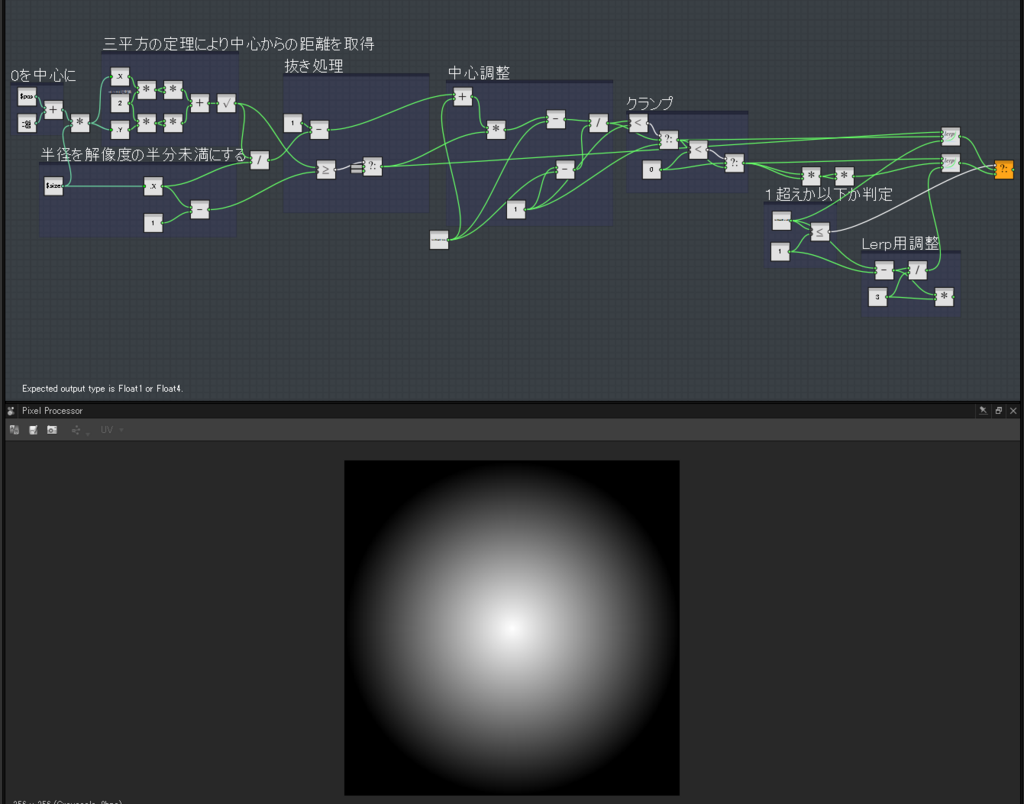1024x804 pixels.
Task: Select the add node in 0を中心に frame
Action: 54,110
